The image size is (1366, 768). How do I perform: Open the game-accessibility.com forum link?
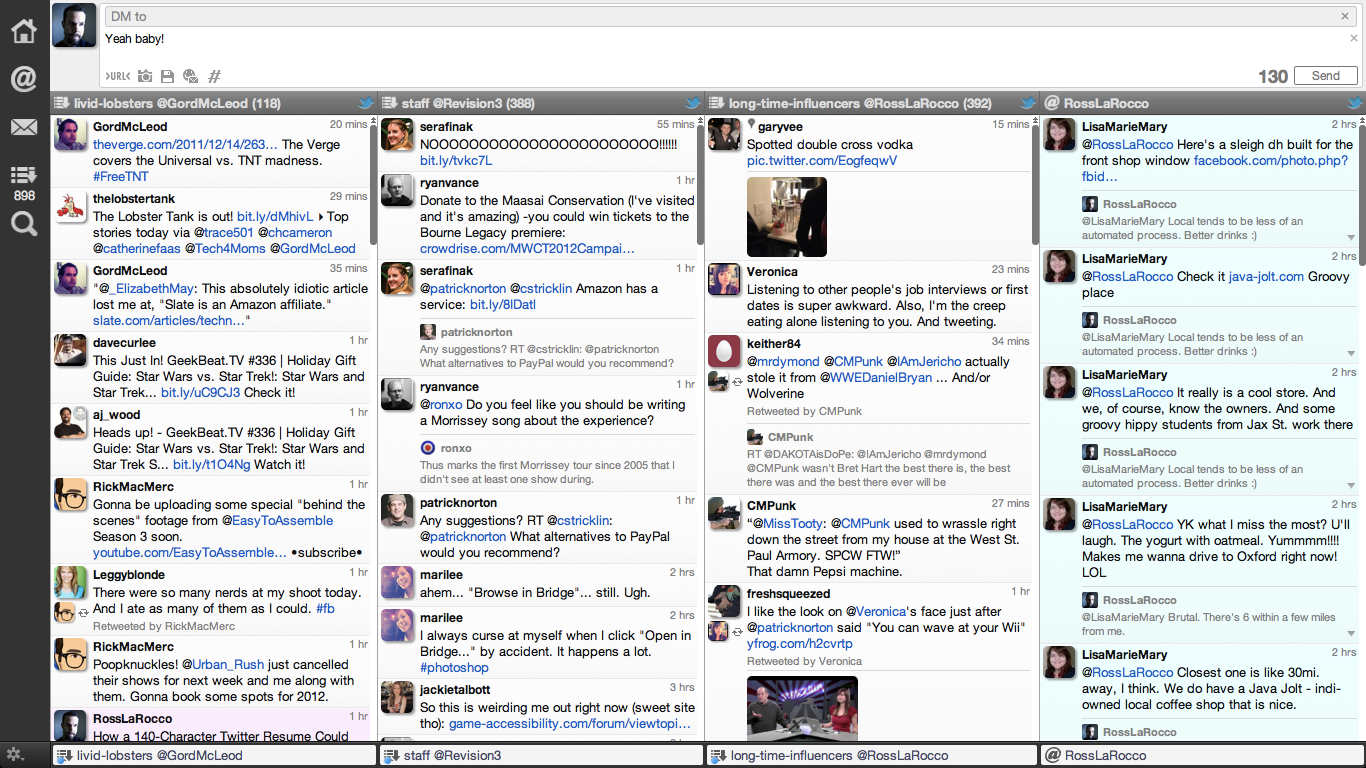(571, 723)
